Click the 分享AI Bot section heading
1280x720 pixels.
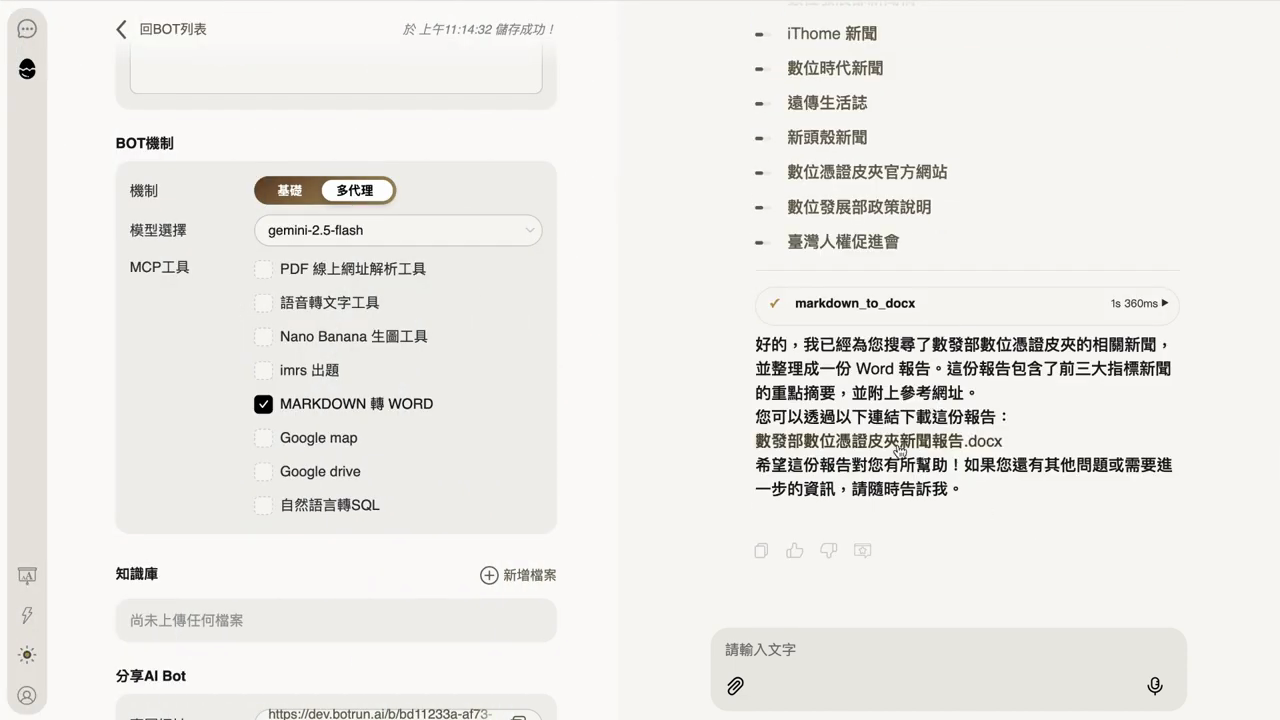(x=151, y=676)
